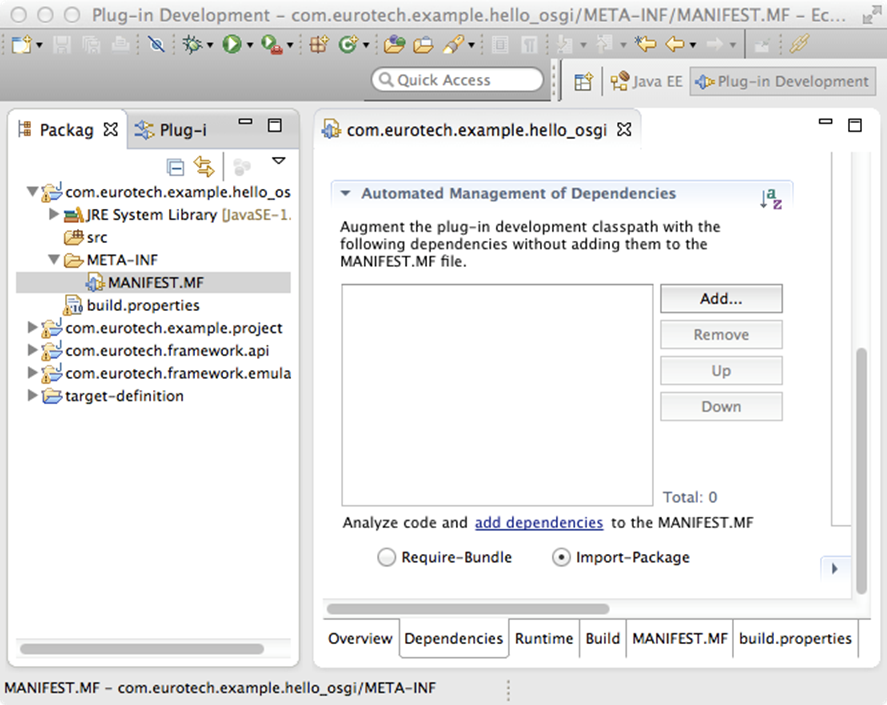Click the New Java Class icon
Viewport: 887px width, 705px height.
point(347,44)
